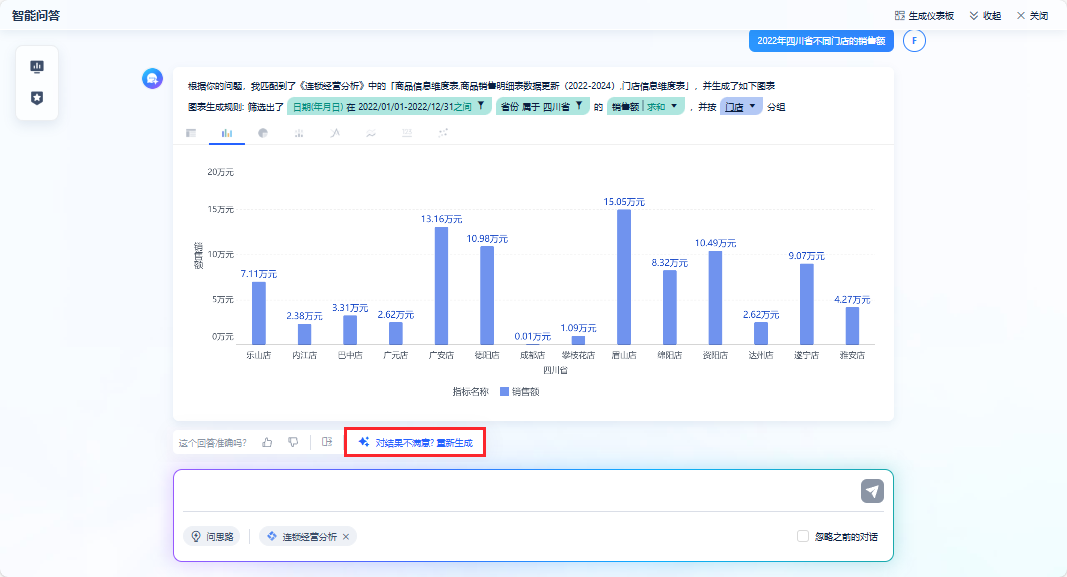Click the 广元店 x-axis label

coord(395,355)
